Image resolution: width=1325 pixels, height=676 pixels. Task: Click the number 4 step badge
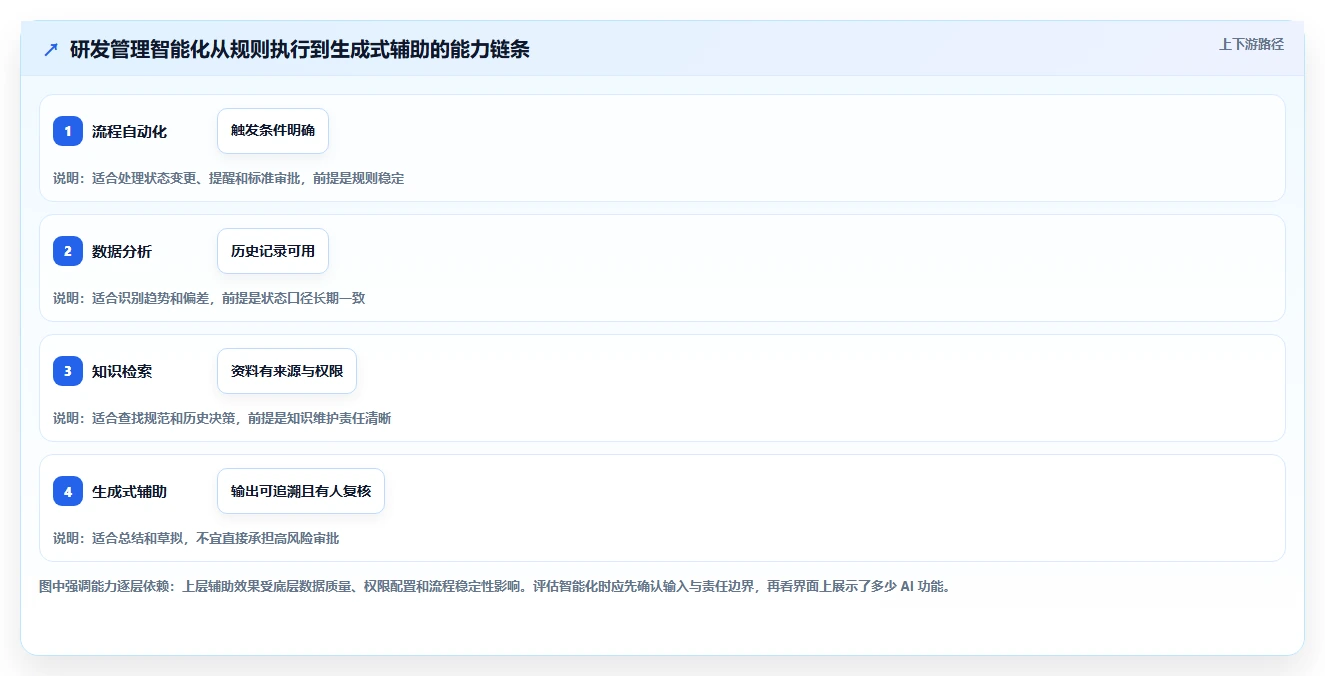coord(68,491)
